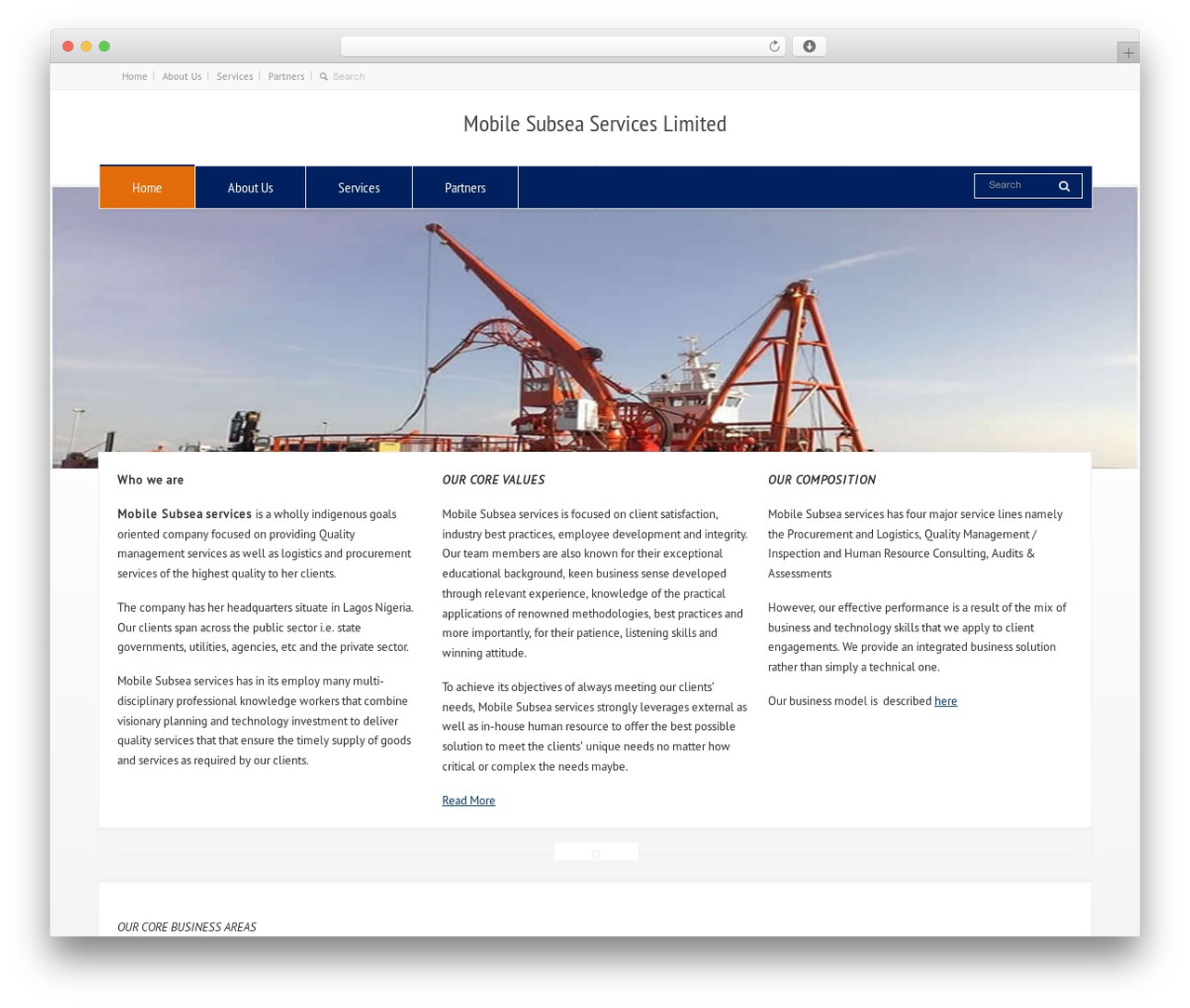Follow the 'here' business model link
The image size is (1190, 1008).
945,701
